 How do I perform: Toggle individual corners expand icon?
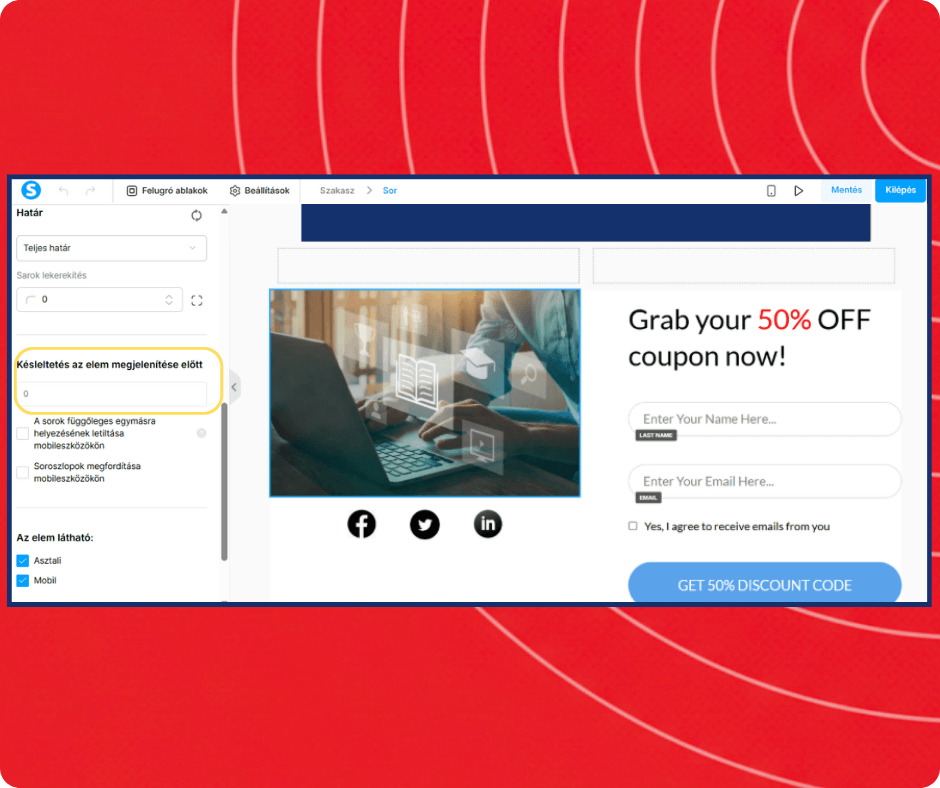(197, 300)
